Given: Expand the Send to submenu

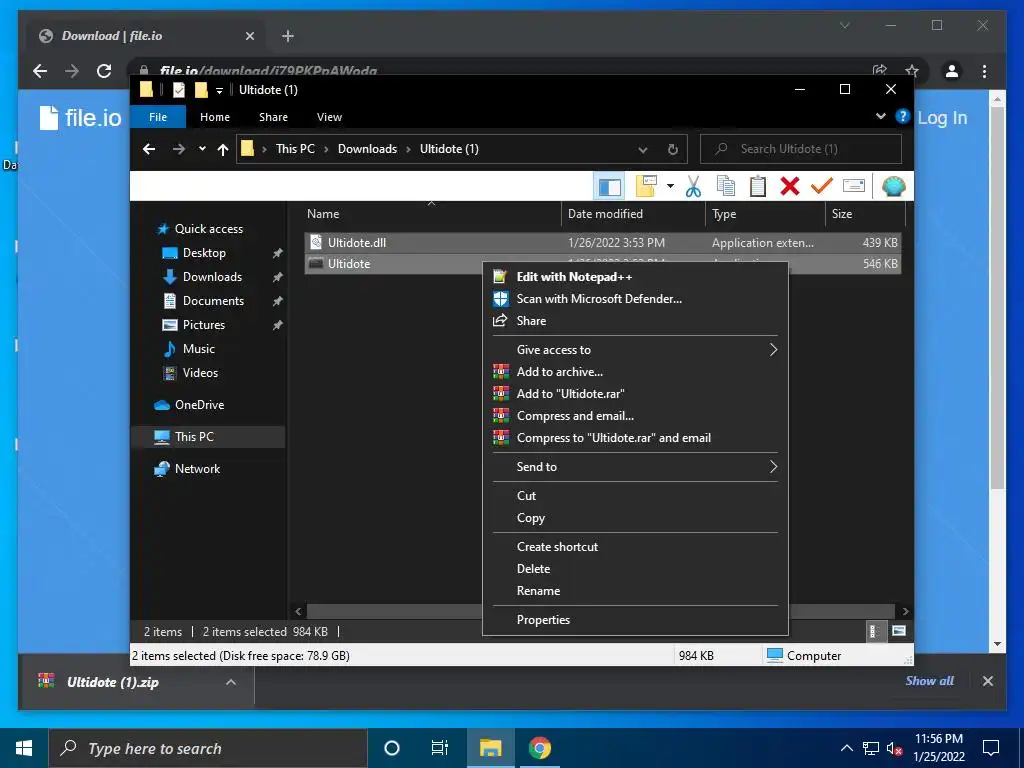Looking at the screenshot, I should (635, 467).
